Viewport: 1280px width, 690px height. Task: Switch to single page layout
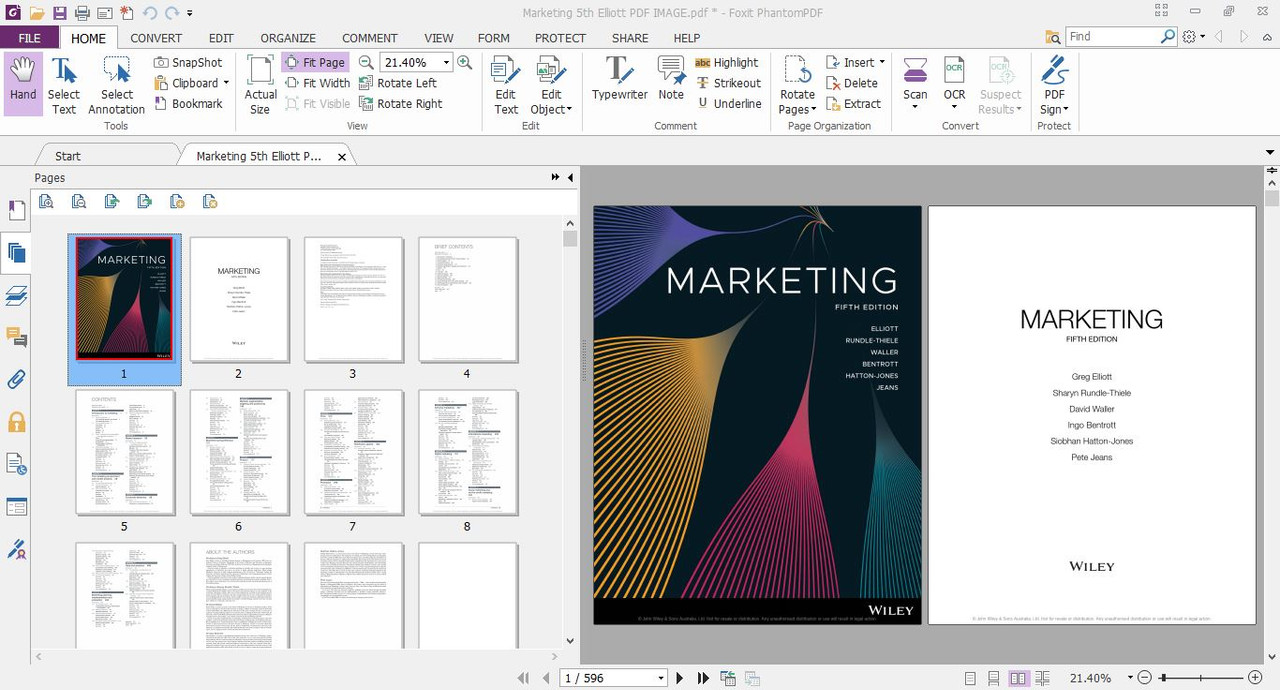(970, 678)
